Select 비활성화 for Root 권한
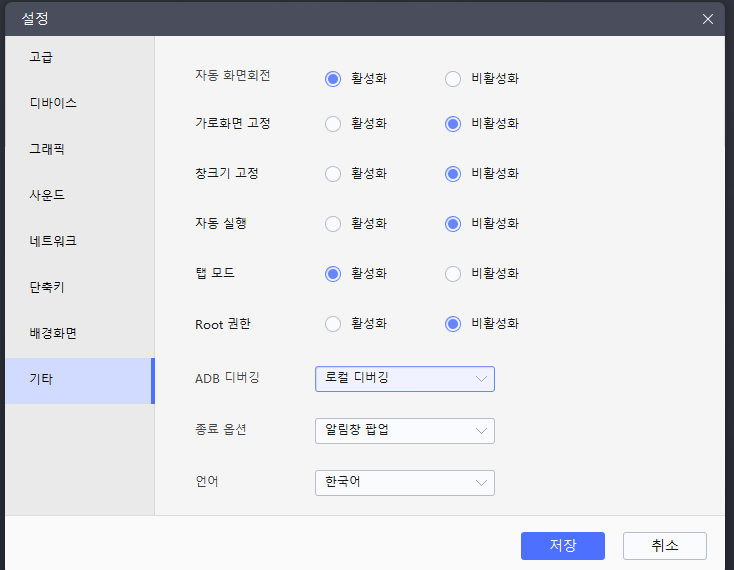This screenshot has height=570, width=734. coord(453,324)
